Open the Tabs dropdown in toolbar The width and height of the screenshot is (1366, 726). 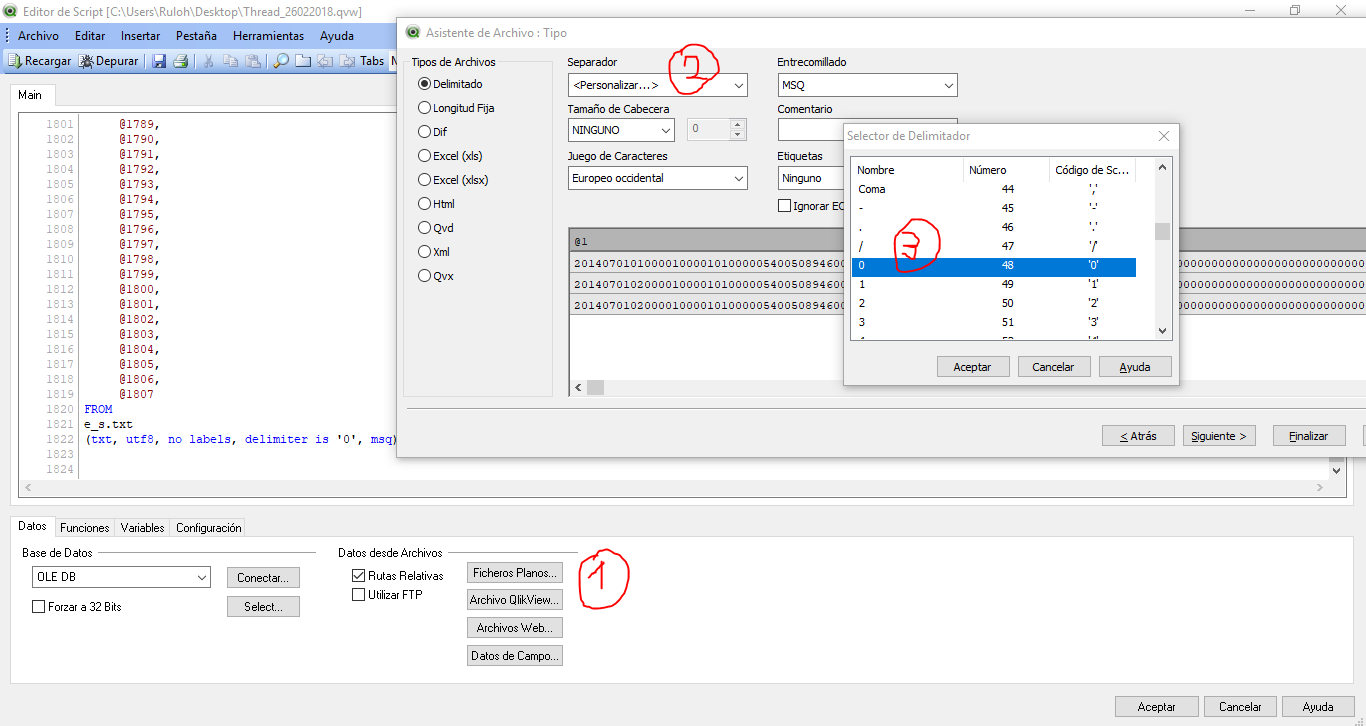pyautogui.click(x=371, y=61)
